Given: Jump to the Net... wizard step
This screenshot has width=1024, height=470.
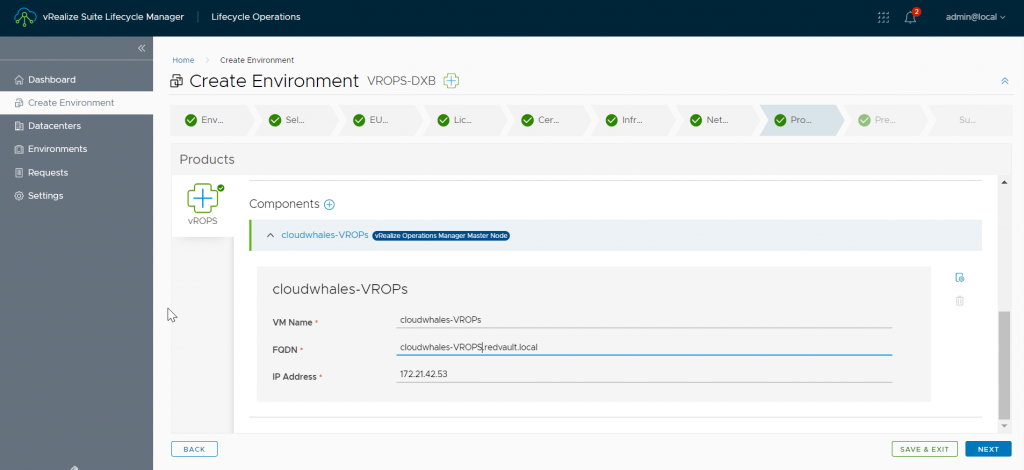Looking at the screenshot, I should tap(717, 120).
